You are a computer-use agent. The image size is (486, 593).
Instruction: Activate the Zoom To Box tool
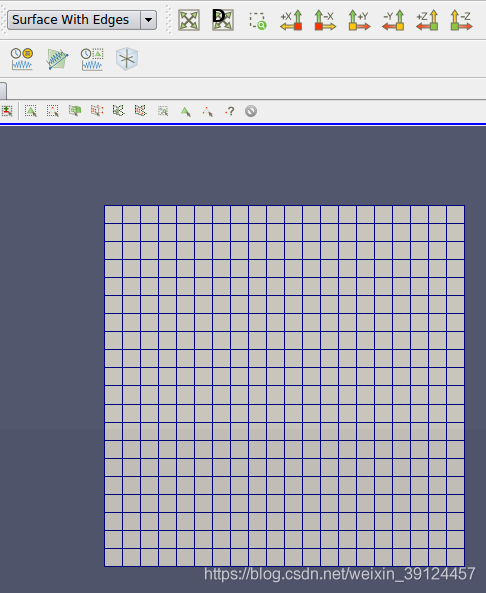pos(257,21)
